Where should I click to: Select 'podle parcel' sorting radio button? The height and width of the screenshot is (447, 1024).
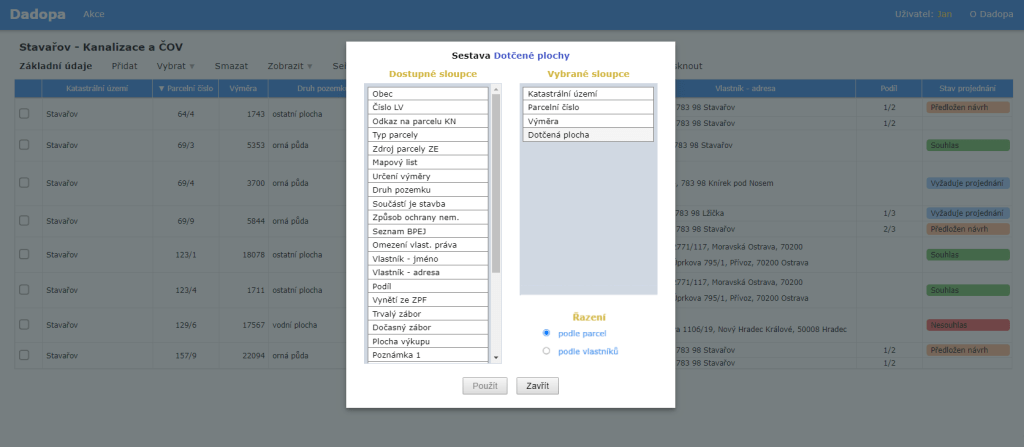546,333
